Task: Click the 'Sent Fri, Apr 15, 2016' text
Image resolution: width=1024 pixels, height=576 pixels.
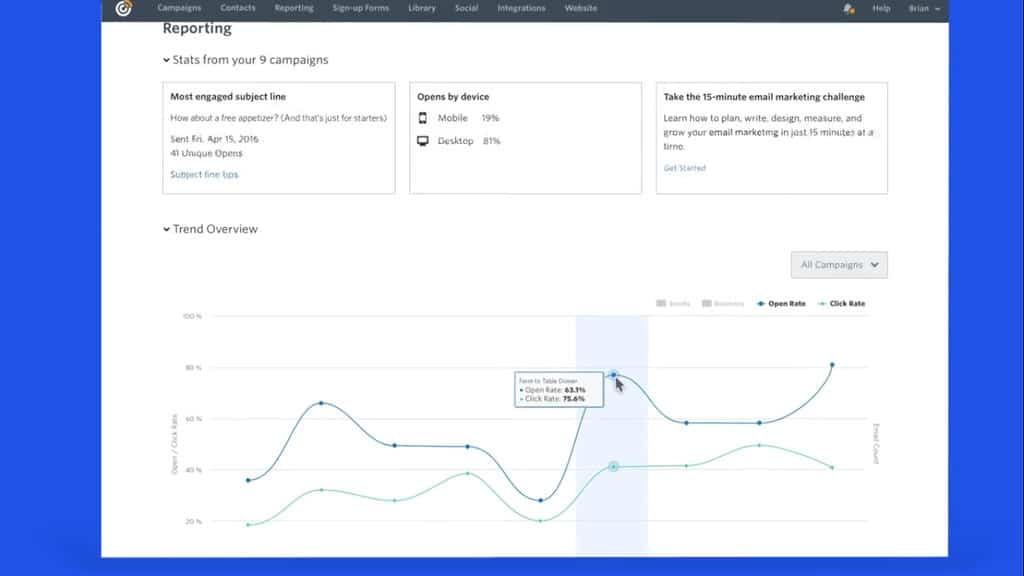Action: 214,139
